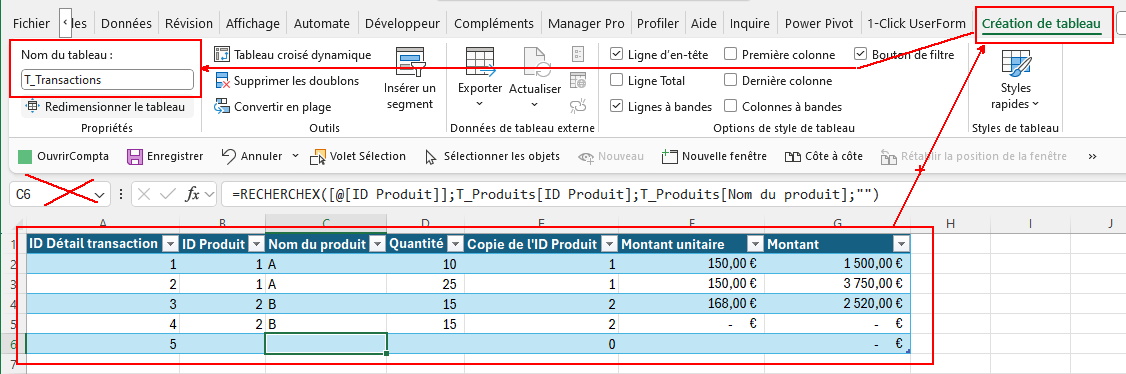Select cell containing 3 750,00 €

(x=837, y=284)
